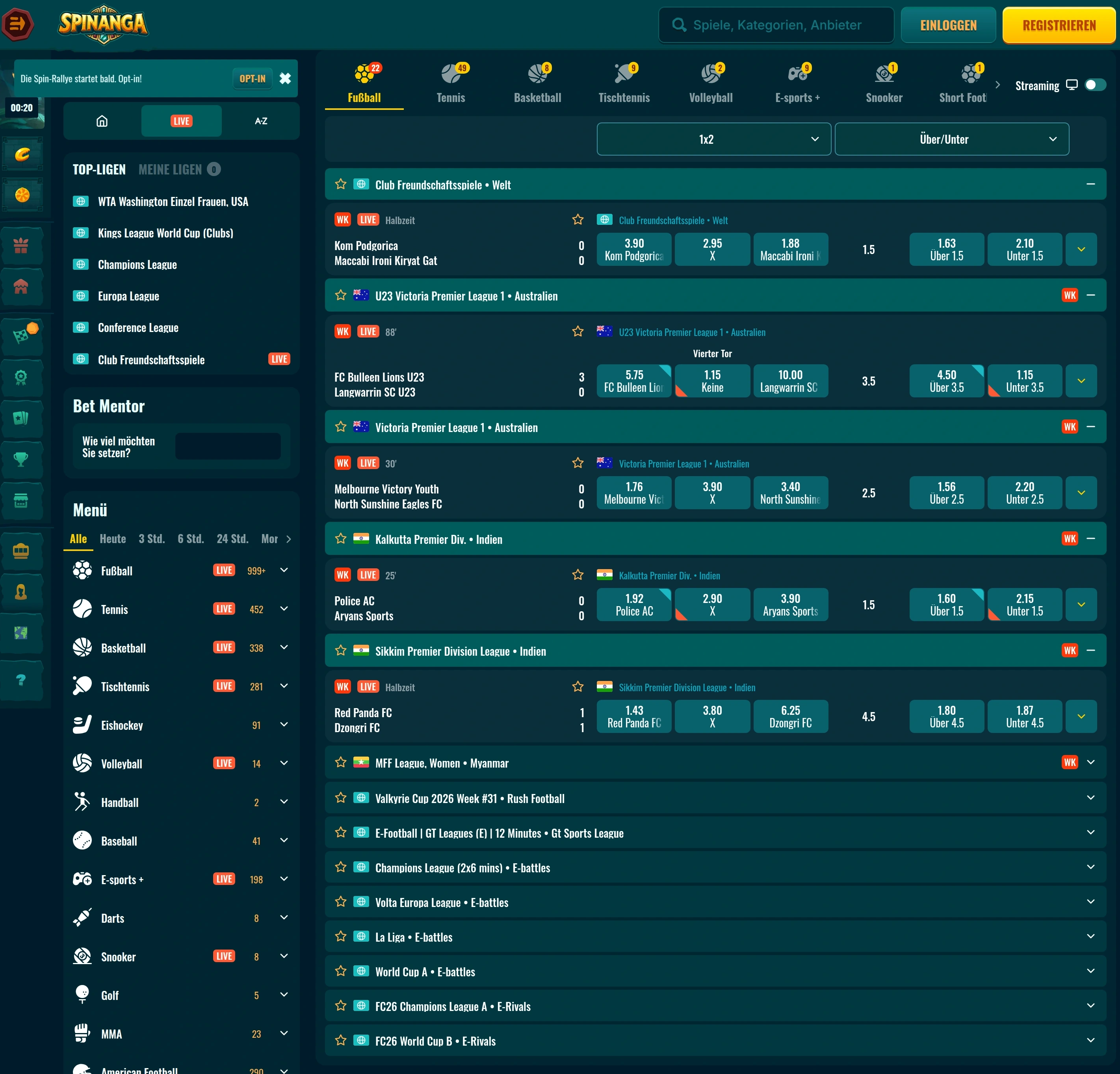
Task: Click the LIVE badge next to Club Freundschaftsspiele
Action: (x=279, y=359)
